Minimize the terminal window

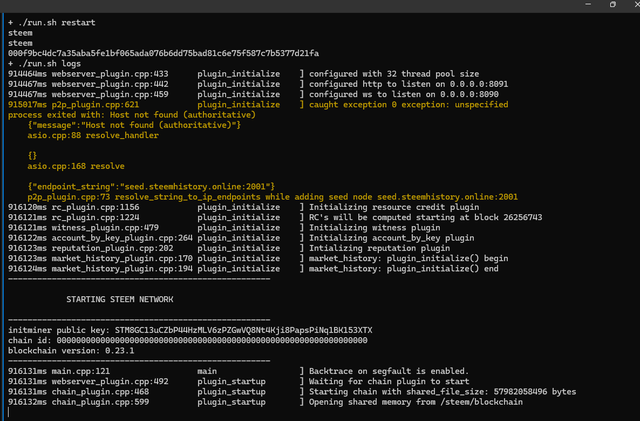(x=588, y=4)
